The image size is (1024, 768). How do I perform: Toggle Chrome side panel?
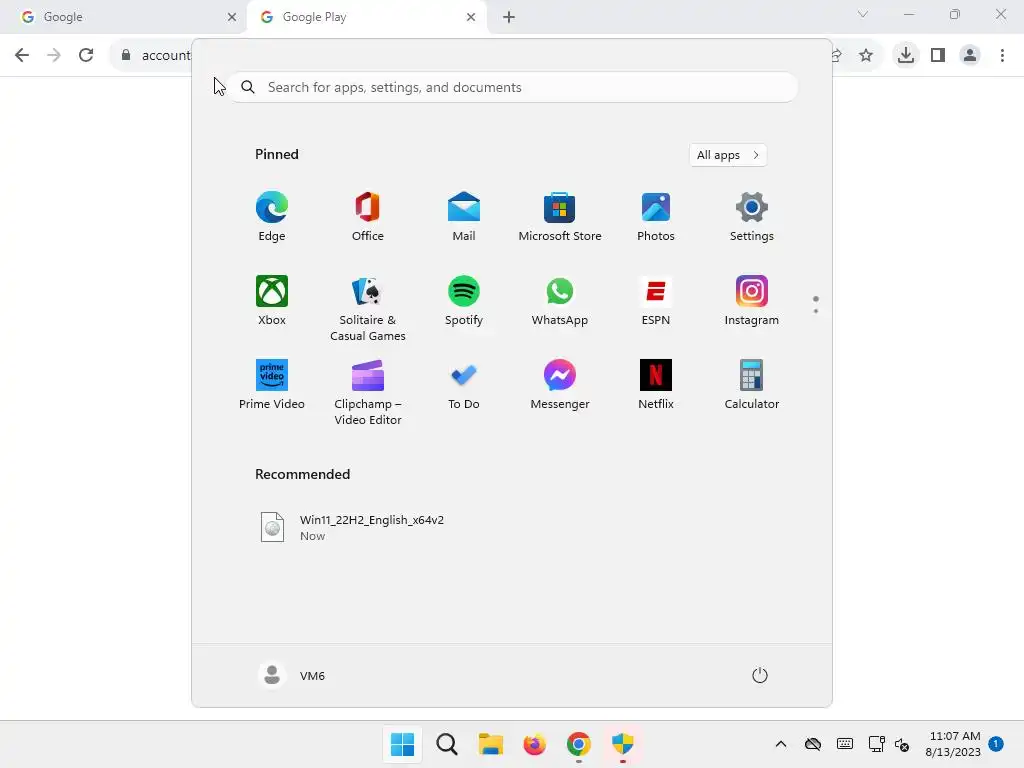pyautogui.click(x=938, y=55)
